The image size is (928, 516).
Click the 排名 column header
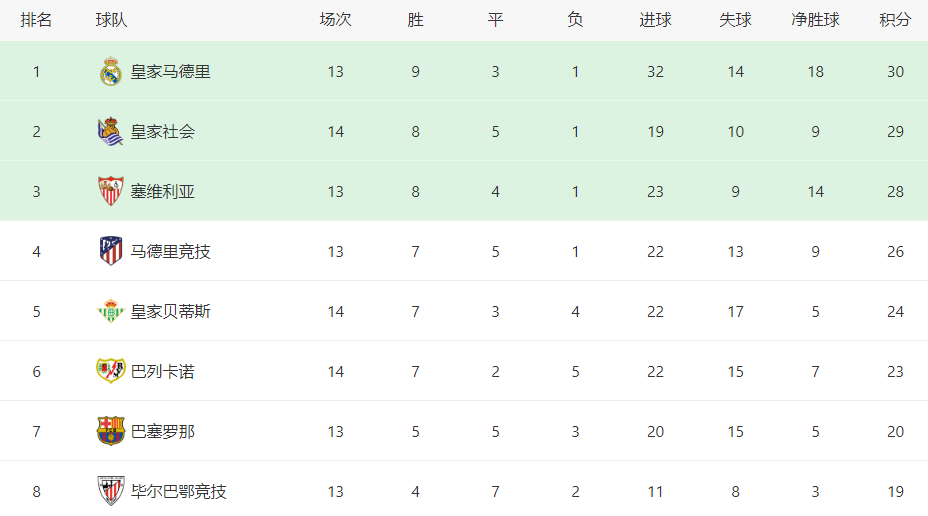tap(36, 20)
